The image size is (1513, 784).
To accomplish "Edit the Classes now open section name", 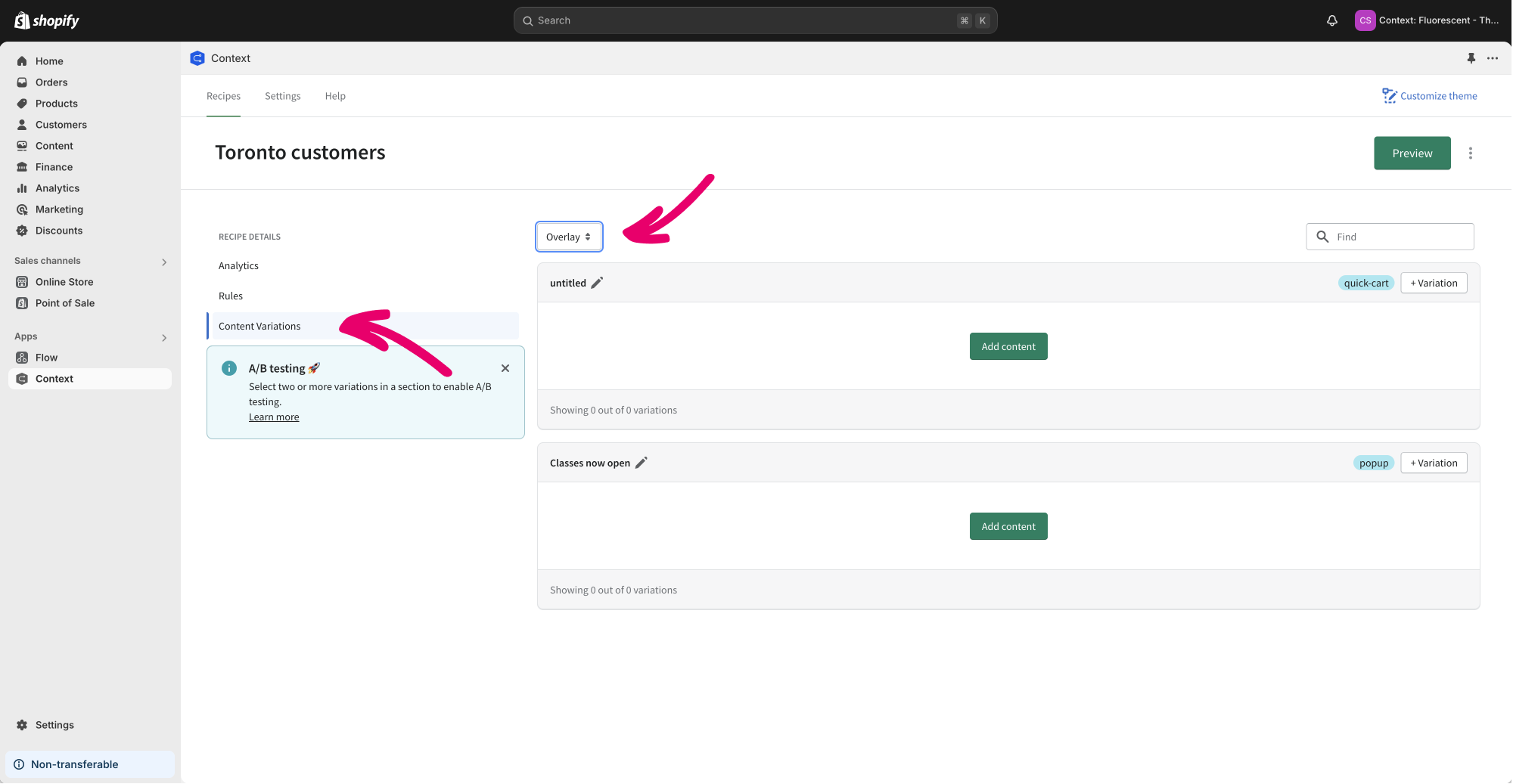I will tap(641, 463).
